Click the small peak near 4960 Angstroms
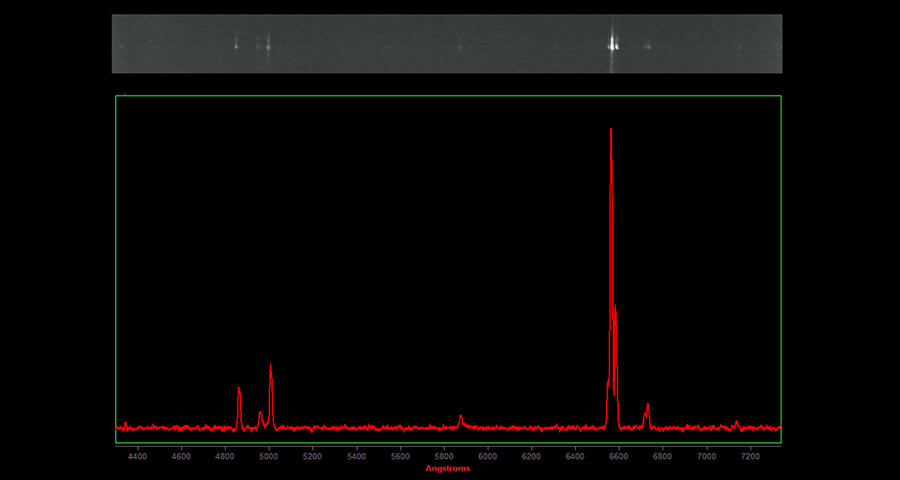The image size is (900, 480). click(260, 413)
